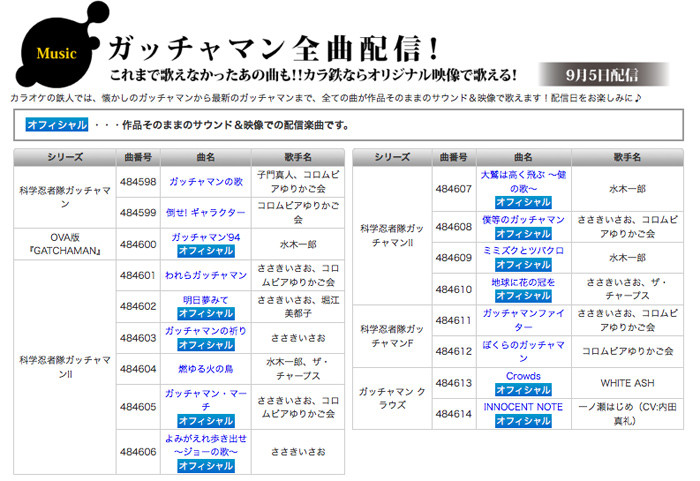This screenshot has width=700, height=481.
Task: Click song number 484598
Action: coord(138,182)
